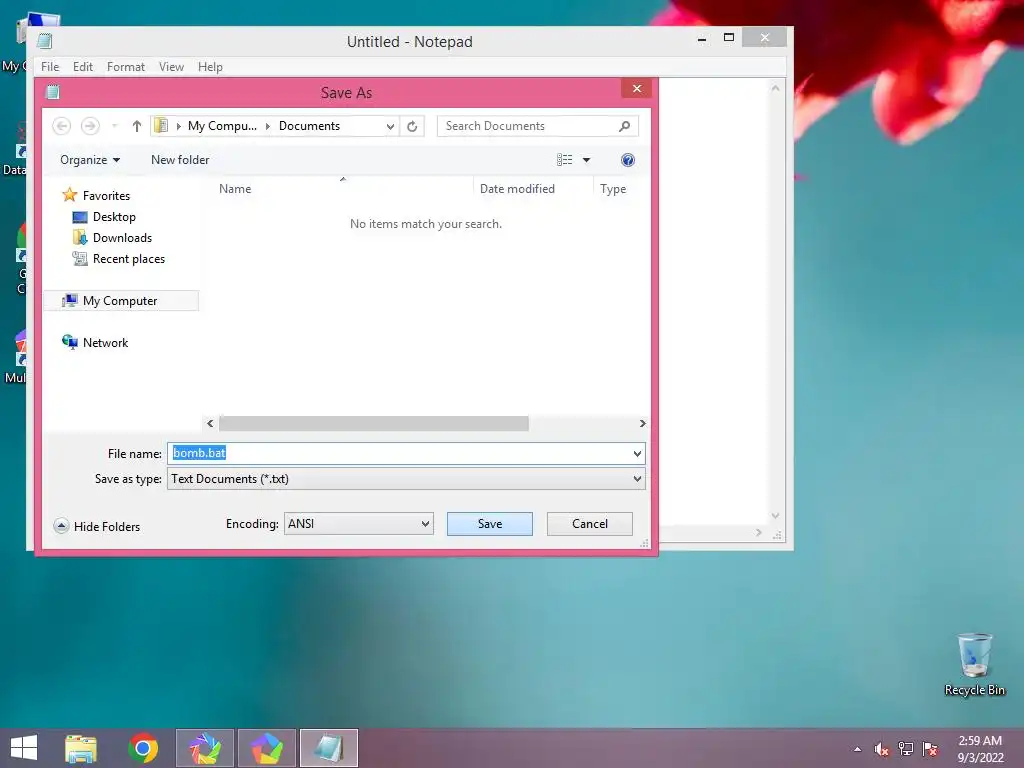This screenshot has height=768, width=1024.
Task: Click the Cancel button
Action: coord(590,524)
